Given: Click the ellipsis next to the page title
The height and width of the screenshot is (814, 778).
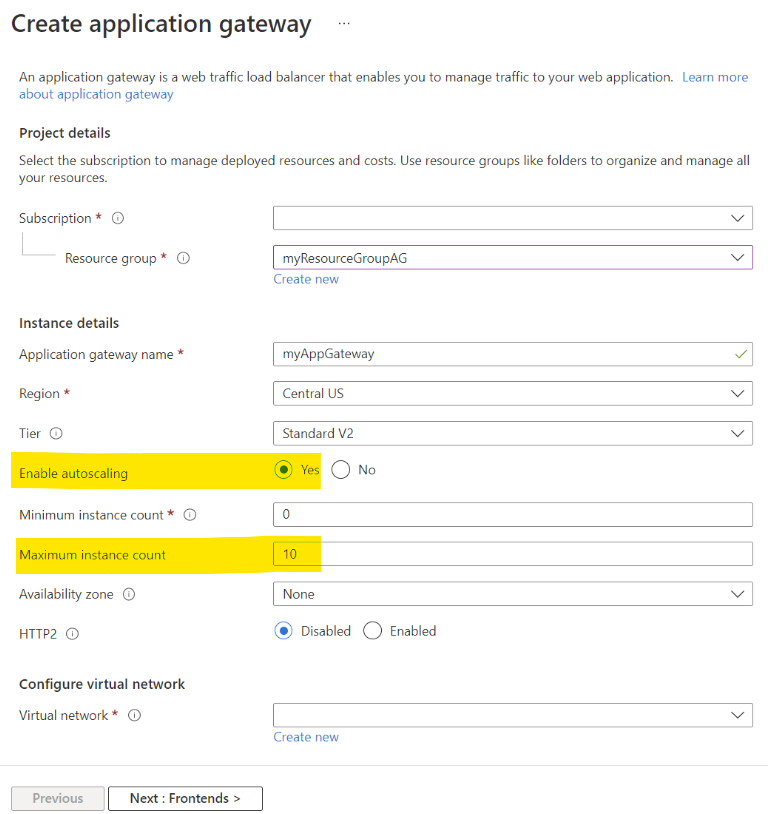Looking at the screenshot, I should coord(344,23).
